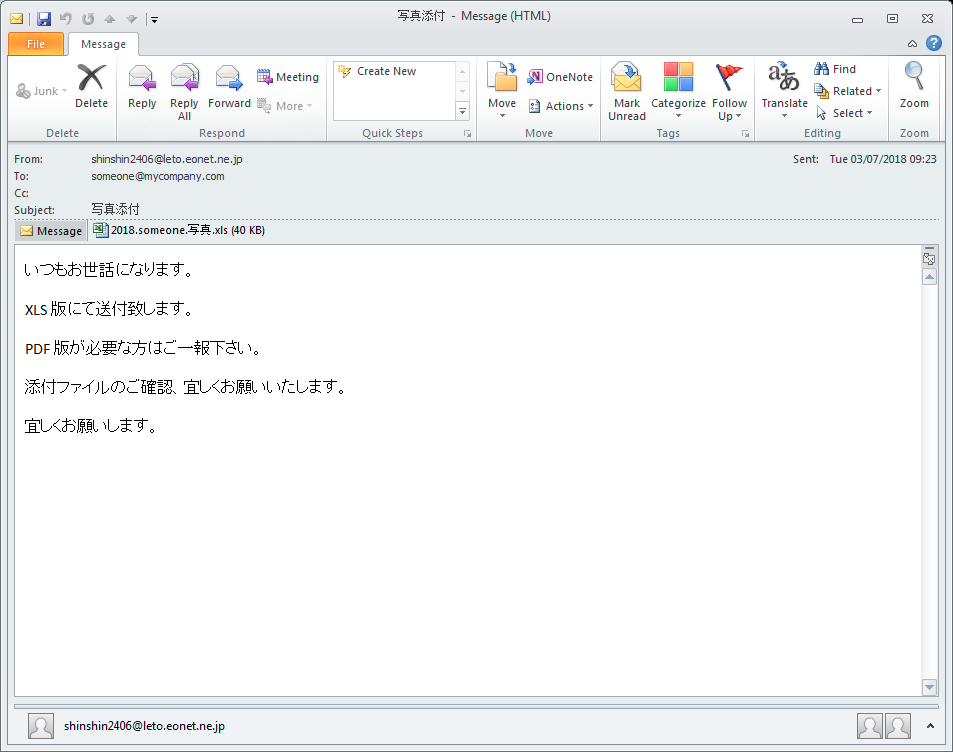Screen dimensions: 953x752
Task: Expand the Quick Steps gallery
Action: (x=463, y=111)
